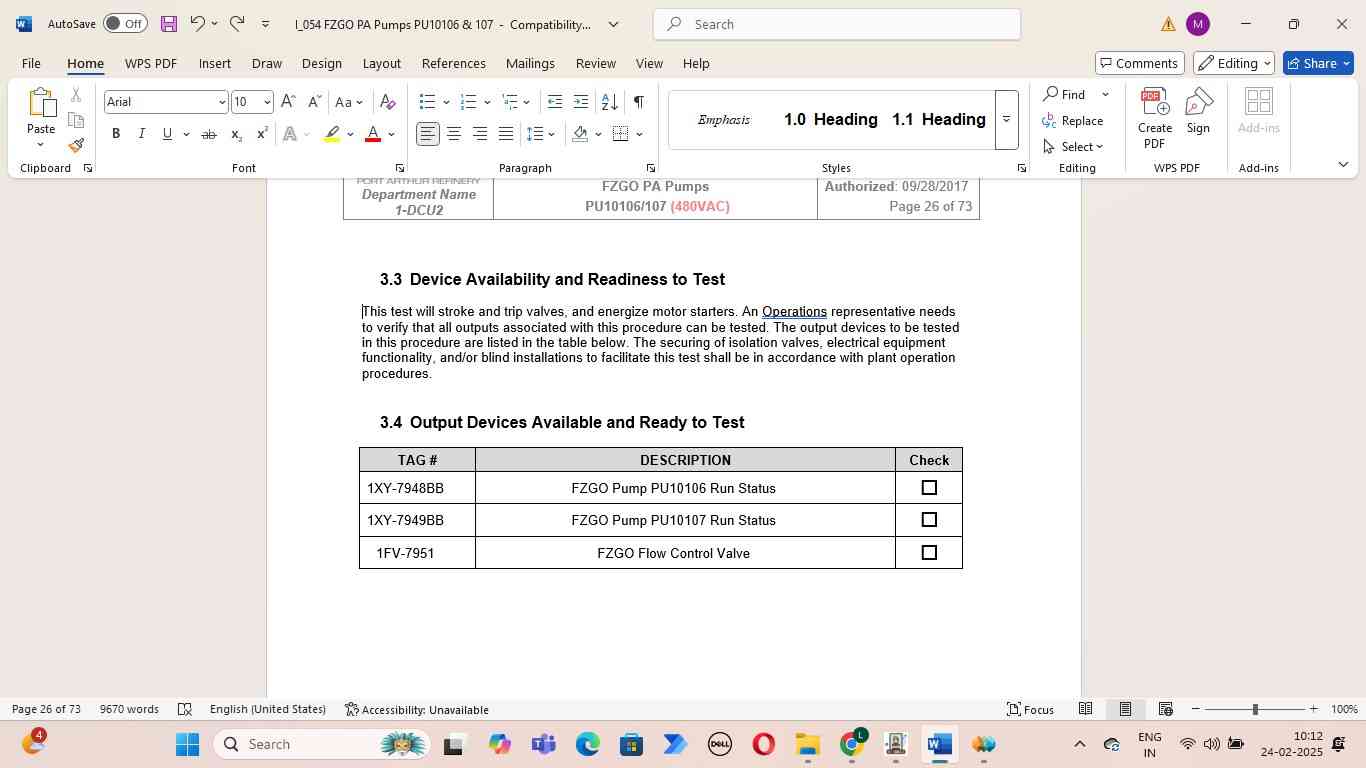1366x768 pixels.
Task: Open the font color dropdown arrow
Action: 391,134
